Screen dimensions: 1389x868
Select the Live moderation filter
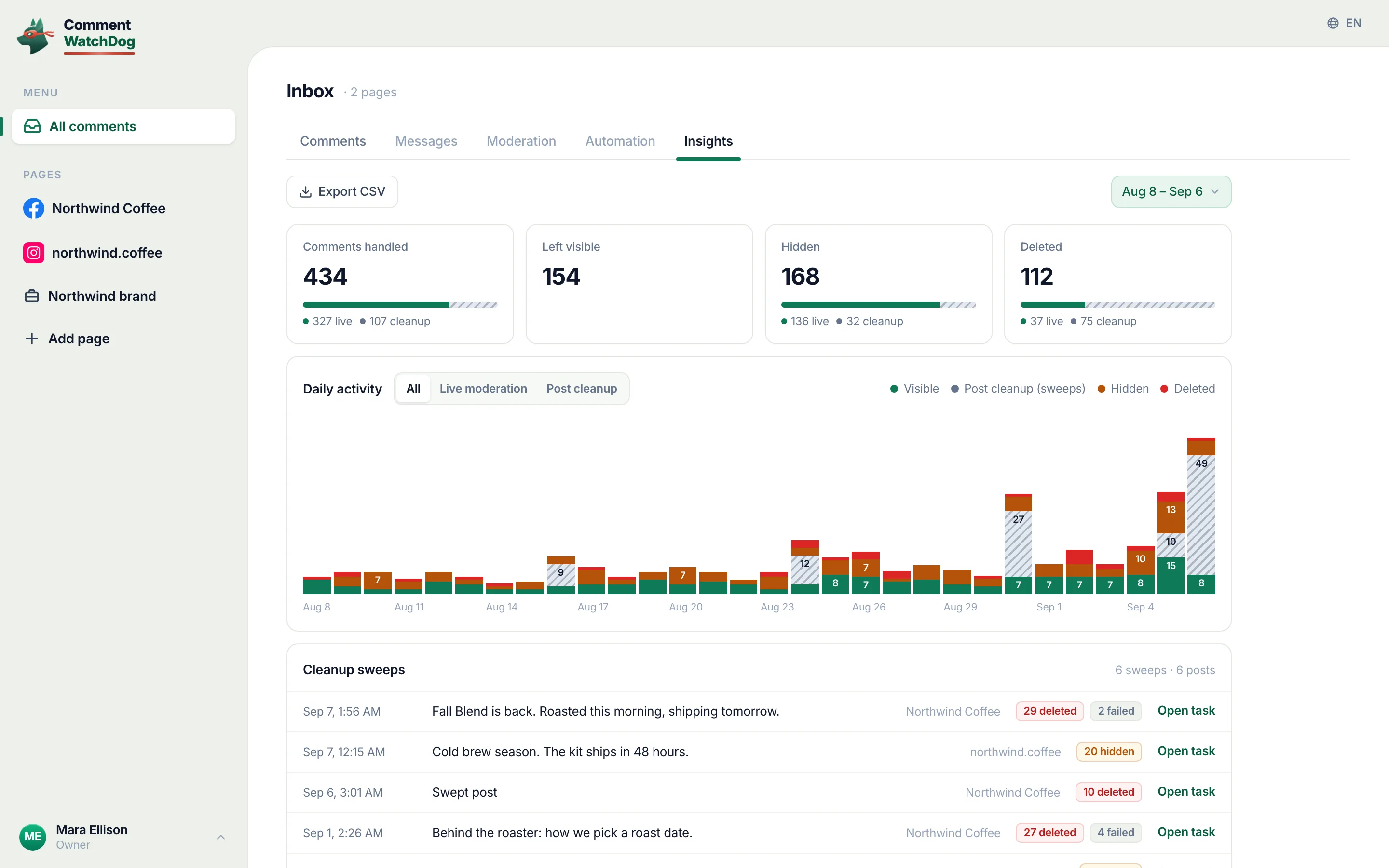click(483, 389)
